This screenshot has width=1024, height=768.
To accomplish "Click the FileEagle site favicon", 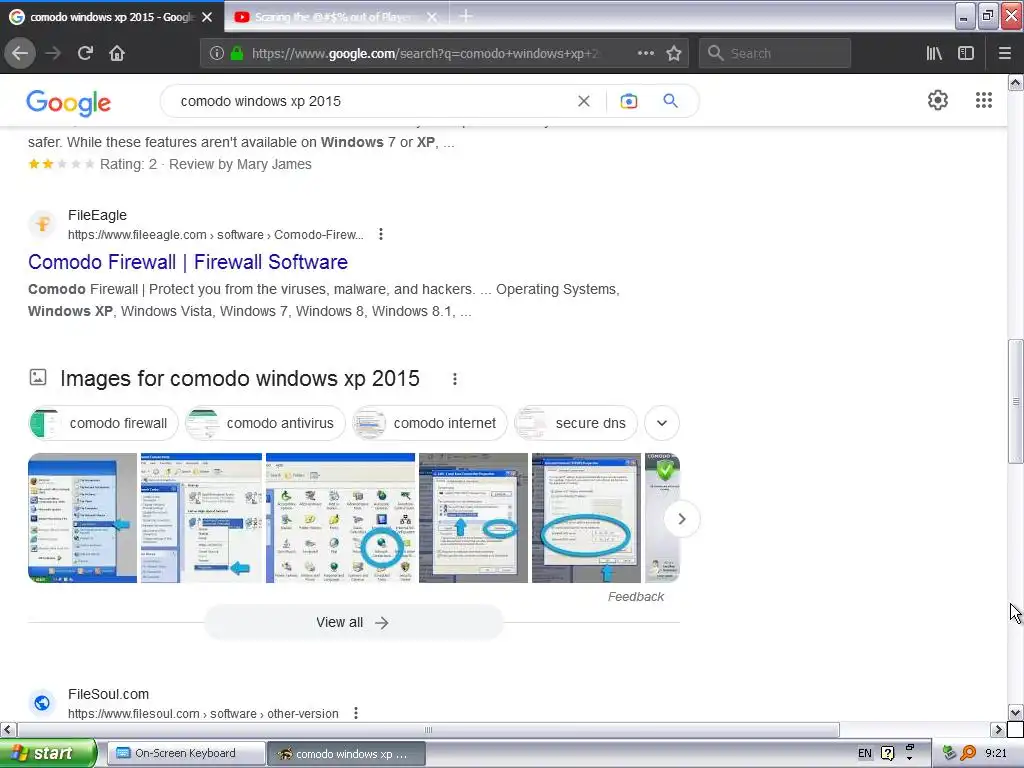I will (42, 225).
